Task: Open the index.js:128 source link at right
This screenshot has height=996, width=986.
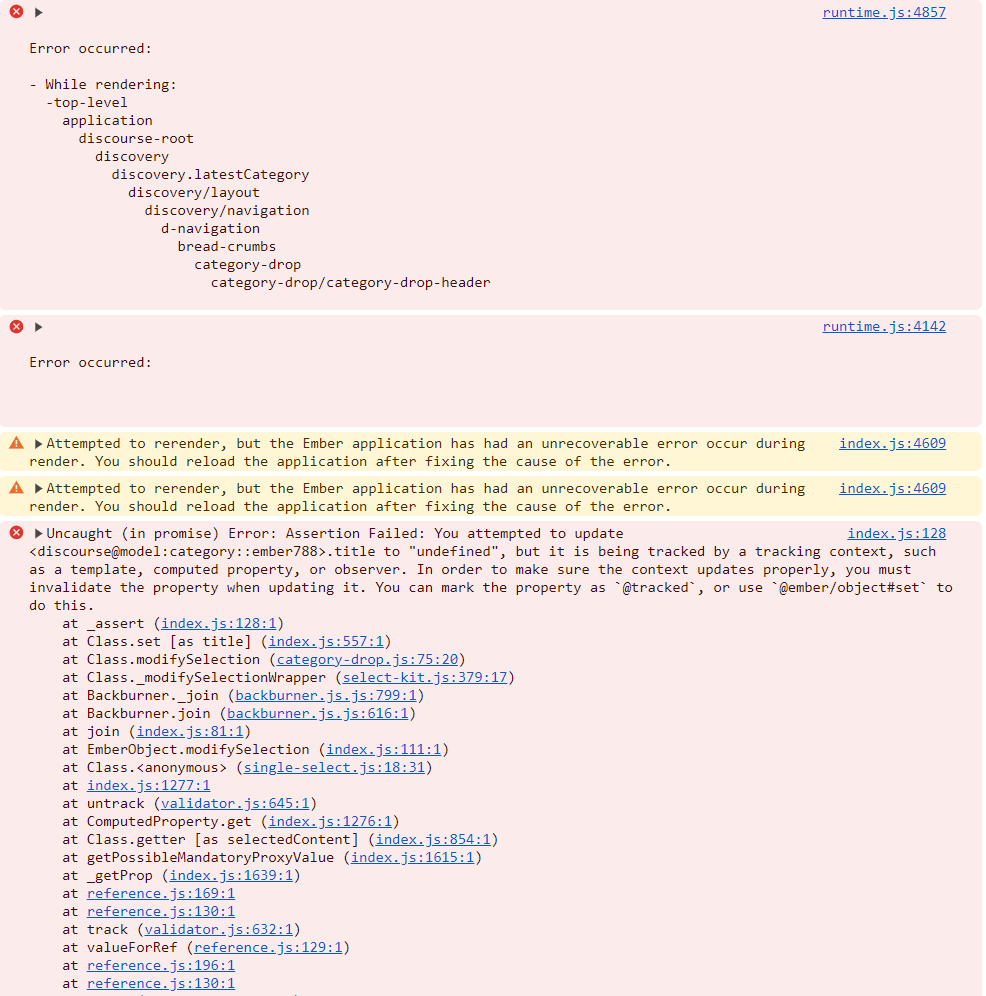Action: point(896,534)
